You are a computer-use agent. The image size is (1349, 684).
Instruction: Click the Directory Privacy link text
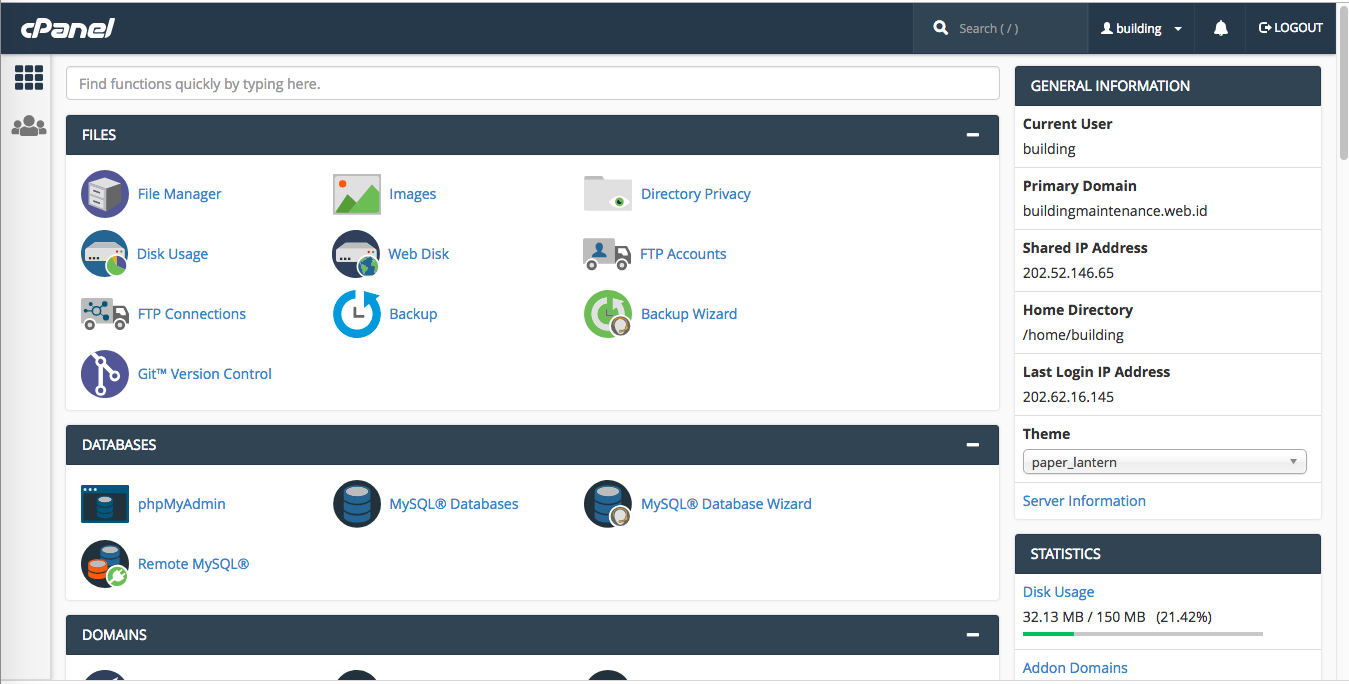click(696, 194)
